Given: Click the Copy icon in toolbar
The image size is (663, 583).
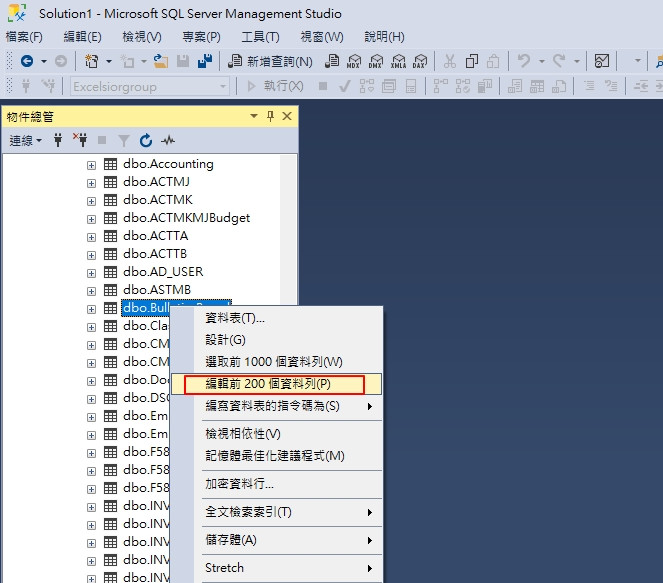Looking at the screenshot, I should (x=472, y=61).
